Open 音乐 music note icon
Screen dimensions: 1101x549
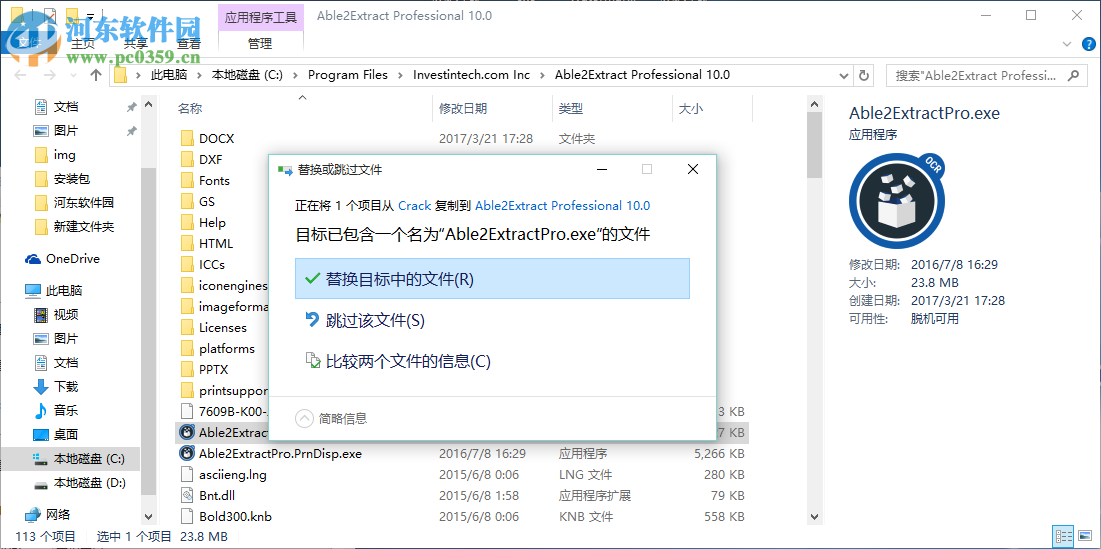point(41,410)
